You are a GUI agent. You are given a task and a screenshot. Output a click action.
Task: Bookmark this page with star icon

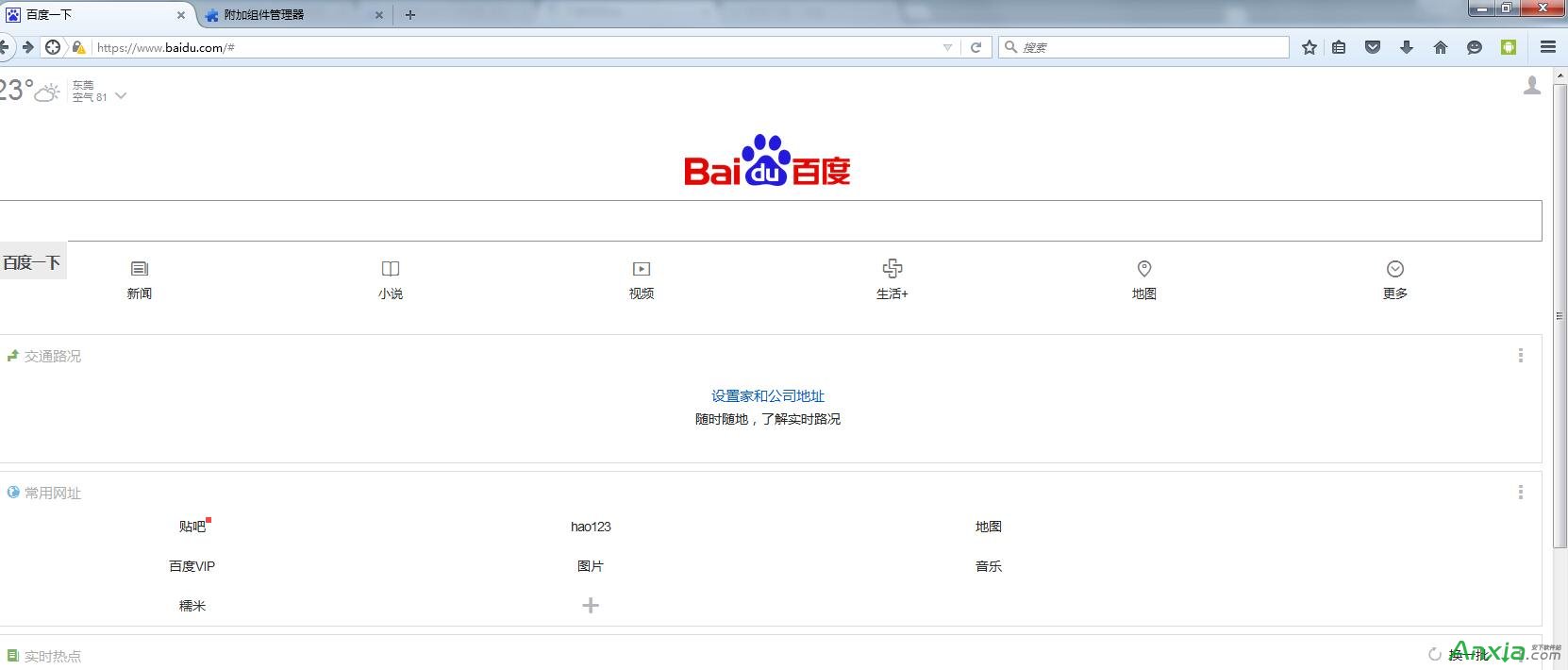pos(1309,47)
